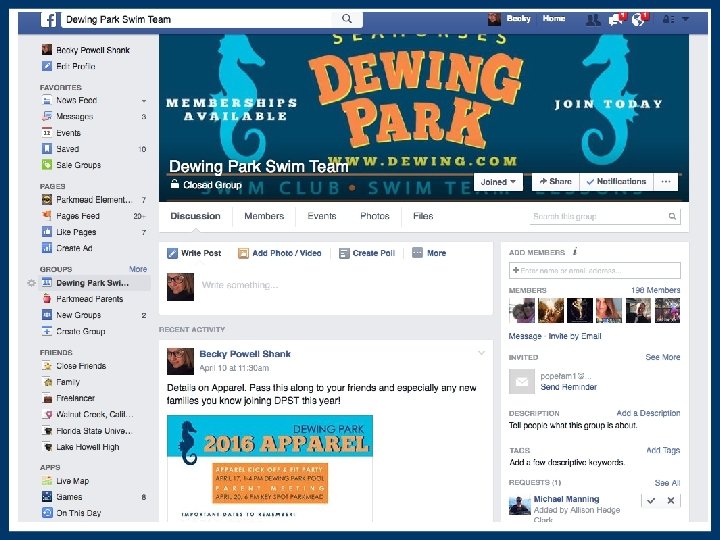Image resolution: width=720 pixels, height=540 pixels.
Task: Click See More under Invited
Action: [x=663, y=357]
